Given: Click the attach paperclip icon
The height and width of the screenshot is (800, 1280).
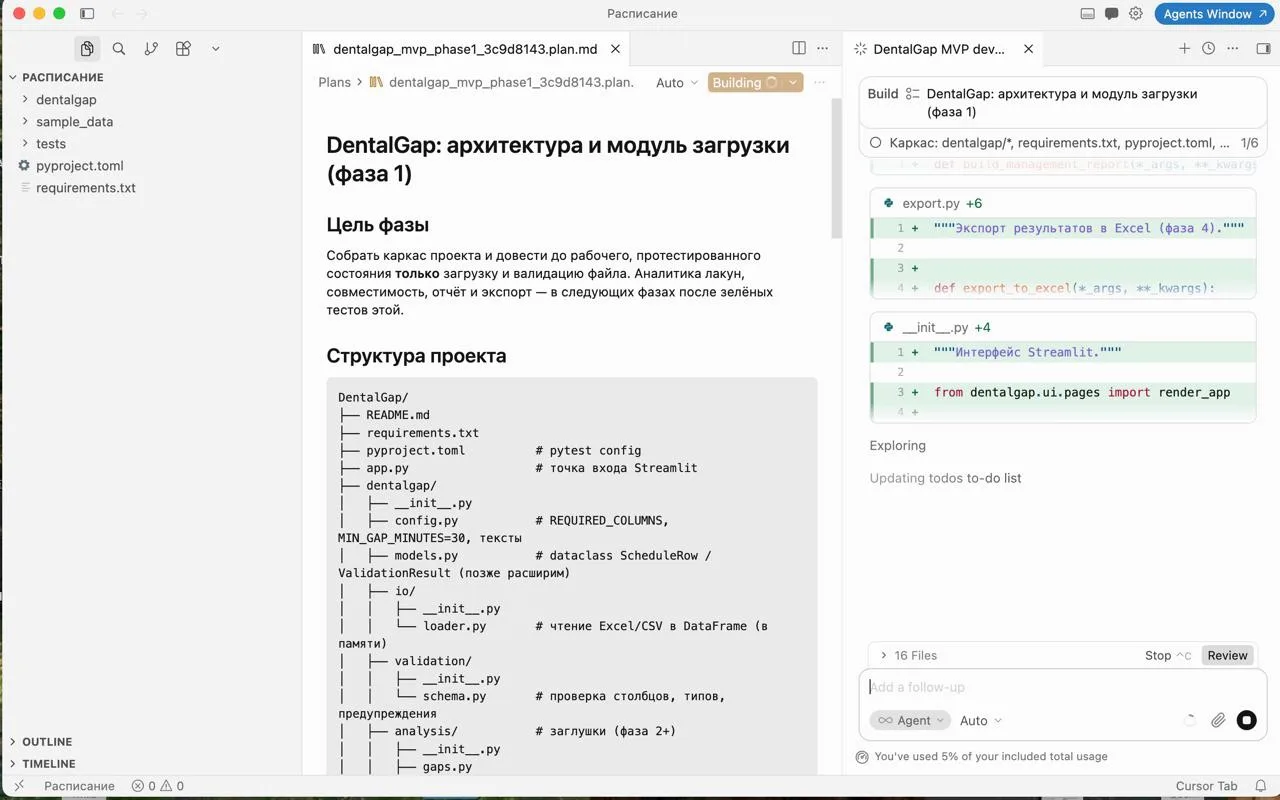Looking at the screenshot, I should (1218, 720).
